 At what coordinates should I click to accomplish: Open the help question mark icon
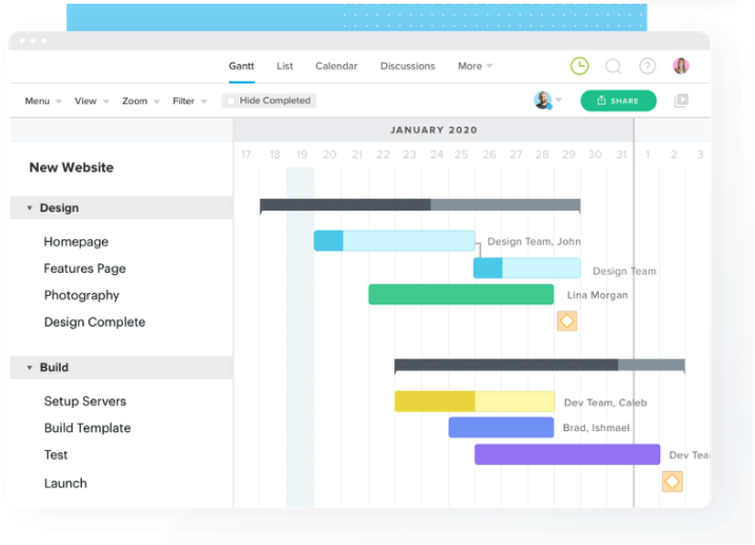(647, 66)
